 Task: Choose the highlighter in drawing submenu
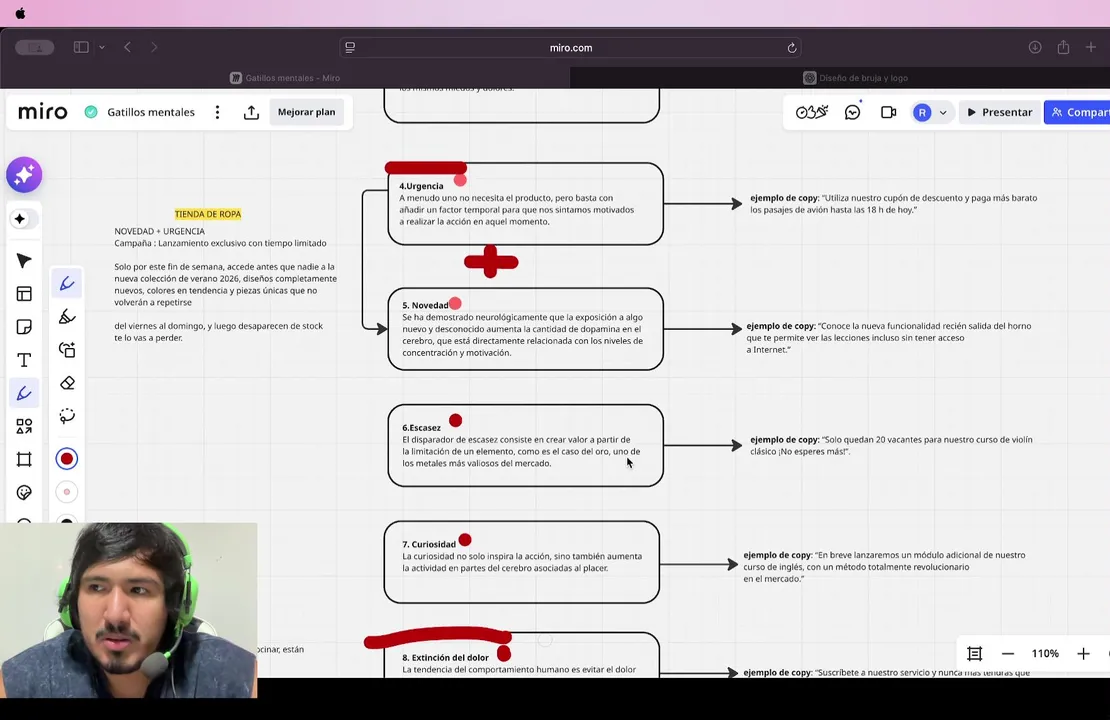(67, 316)
